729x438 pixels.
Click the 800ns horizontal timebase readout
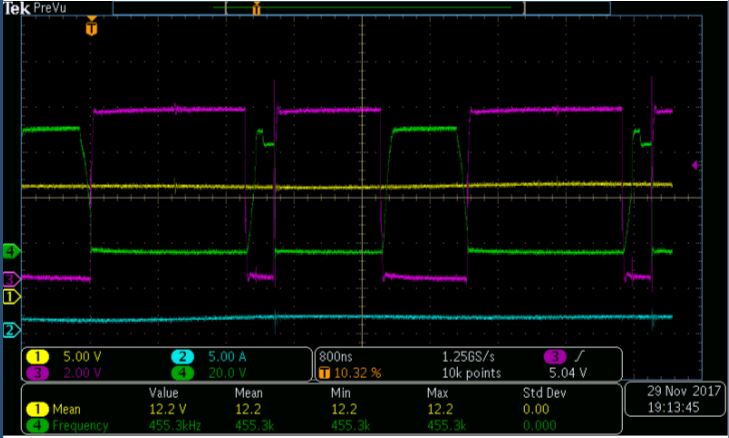[x=336, y=357]
